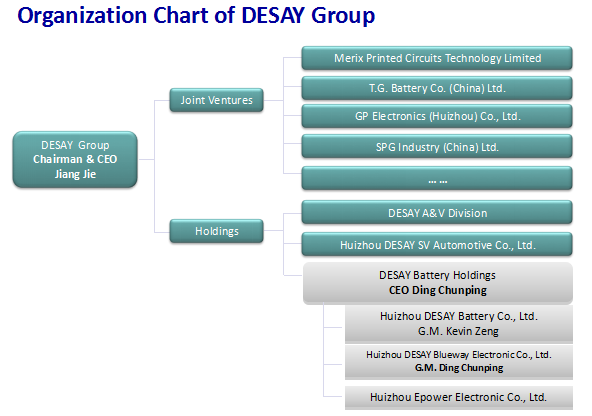Click the name Jiang Jie in the group box
The width and height of the screenshot is (592, 416).
coord(75,174)
